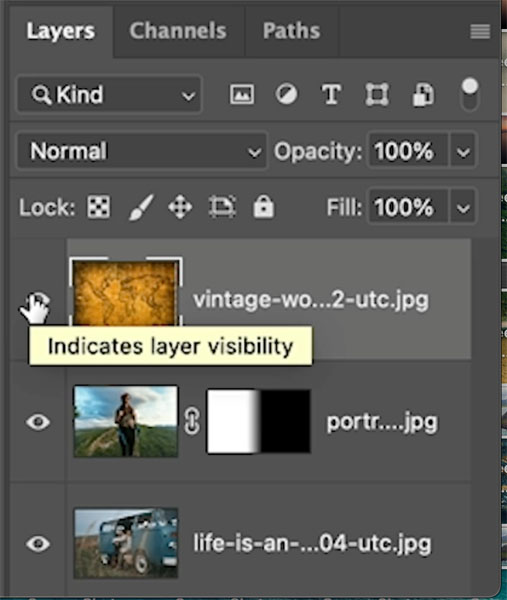Viewport: 507px width, 600px height.
Task: Filter for adjustment layers icon
Action: click(x=286, y=94)
